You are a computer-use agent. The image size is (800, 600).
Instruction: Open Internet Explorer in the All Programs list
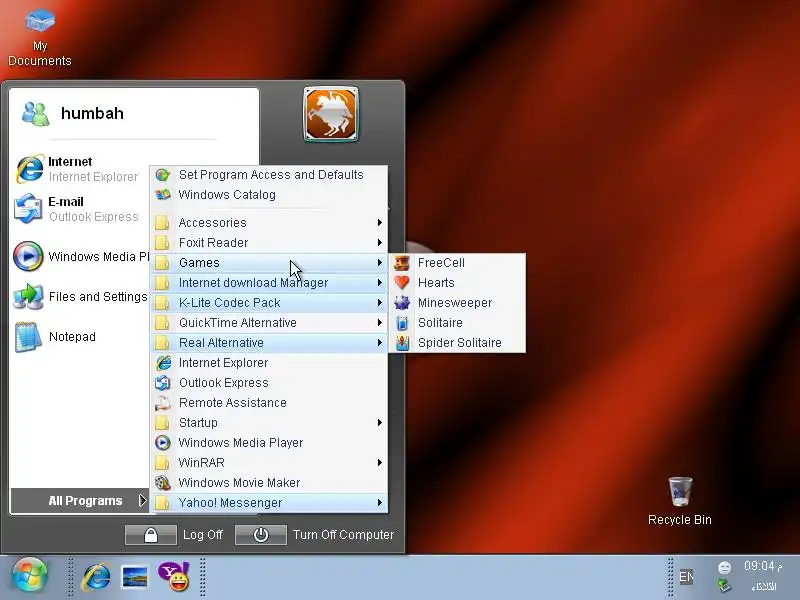pos(269,363)
